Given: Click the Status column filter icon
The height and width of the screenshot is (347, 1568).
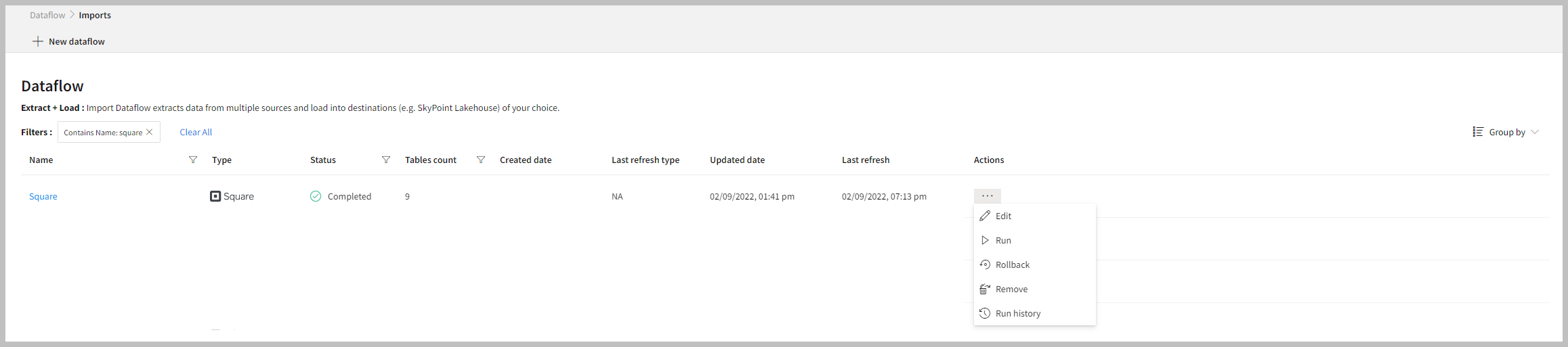Looking at the screenshot, I should 386,160.
